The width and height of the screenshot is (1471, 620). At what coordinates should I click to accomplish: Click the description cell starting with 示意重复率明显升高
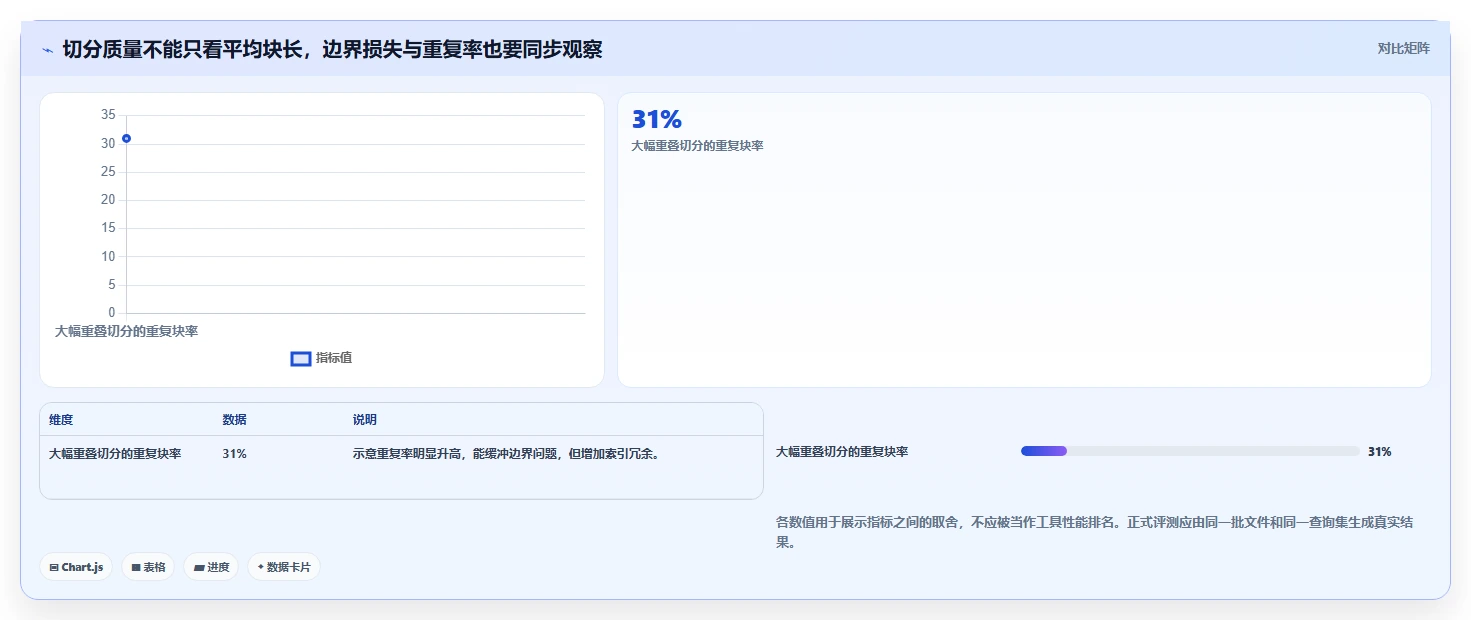pyautogui.click(x=505, y=454)
